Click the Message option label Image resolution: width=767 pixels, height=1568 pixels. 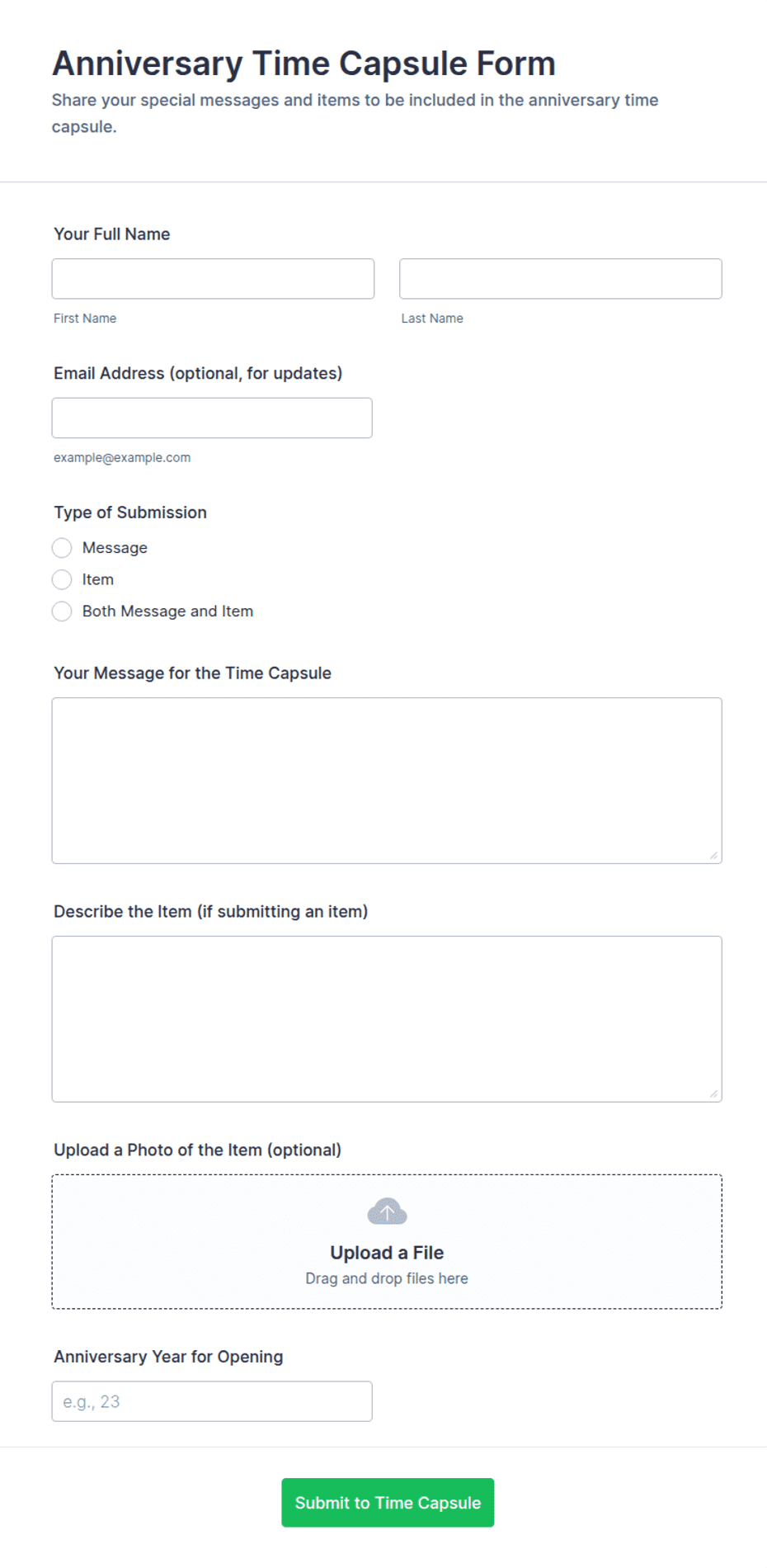(x=115, y=548)
